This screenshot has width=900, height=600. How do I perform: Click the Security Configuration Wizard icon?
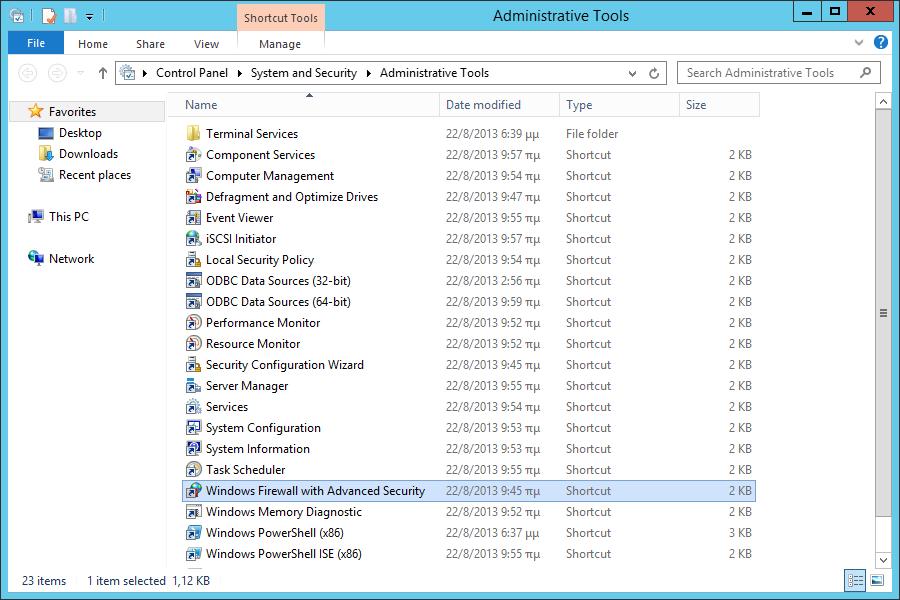click(193, 365)
